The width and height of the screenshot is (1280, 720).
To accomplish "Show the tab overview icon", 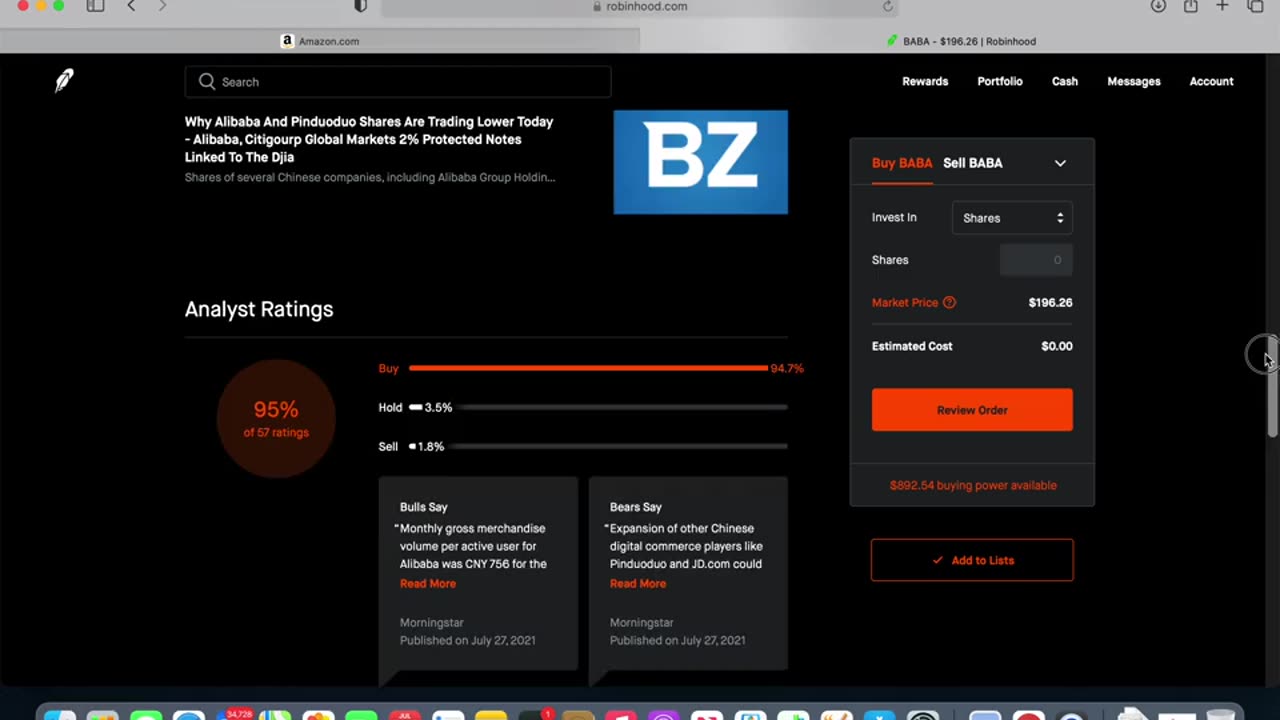I will [x=1255, y=6].
